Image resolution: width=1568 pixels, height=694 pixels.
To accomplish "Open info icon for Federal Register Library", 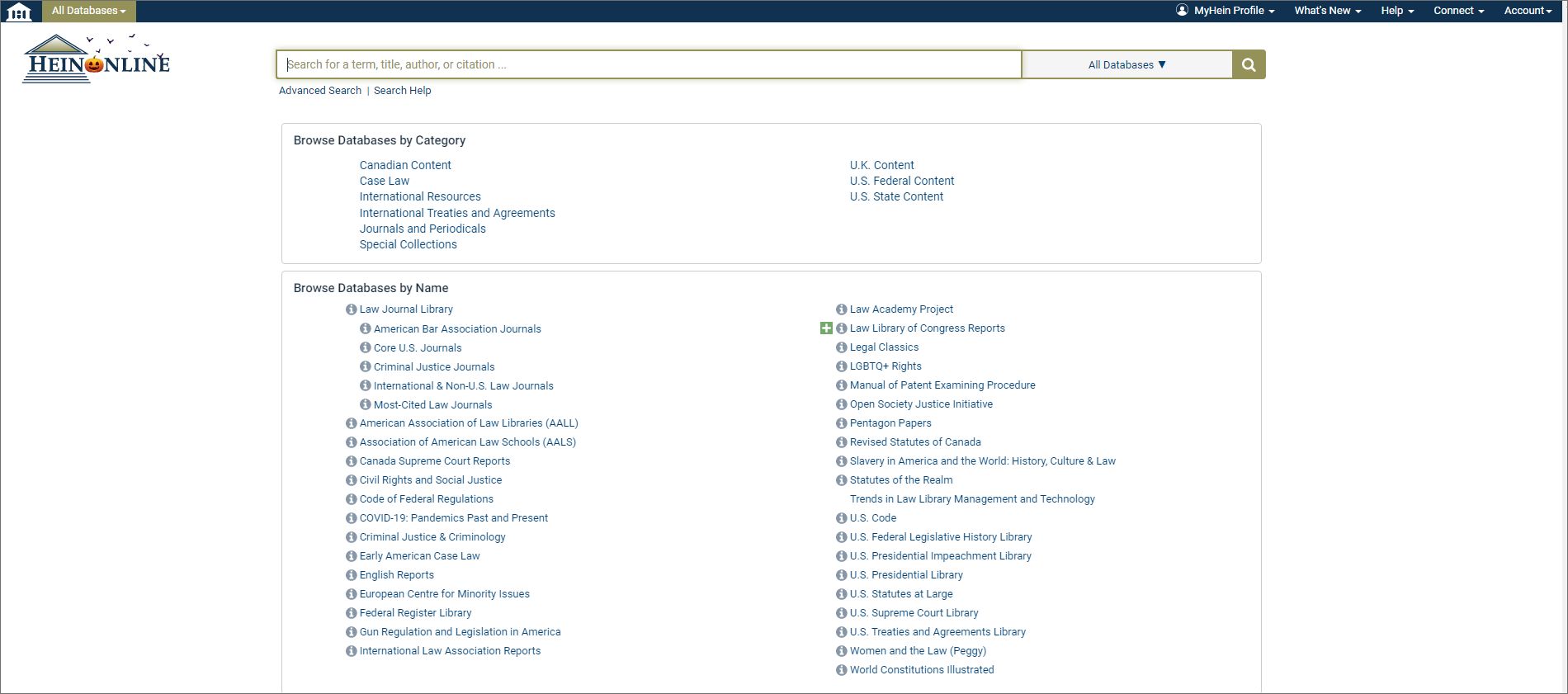I will (351, 613).
